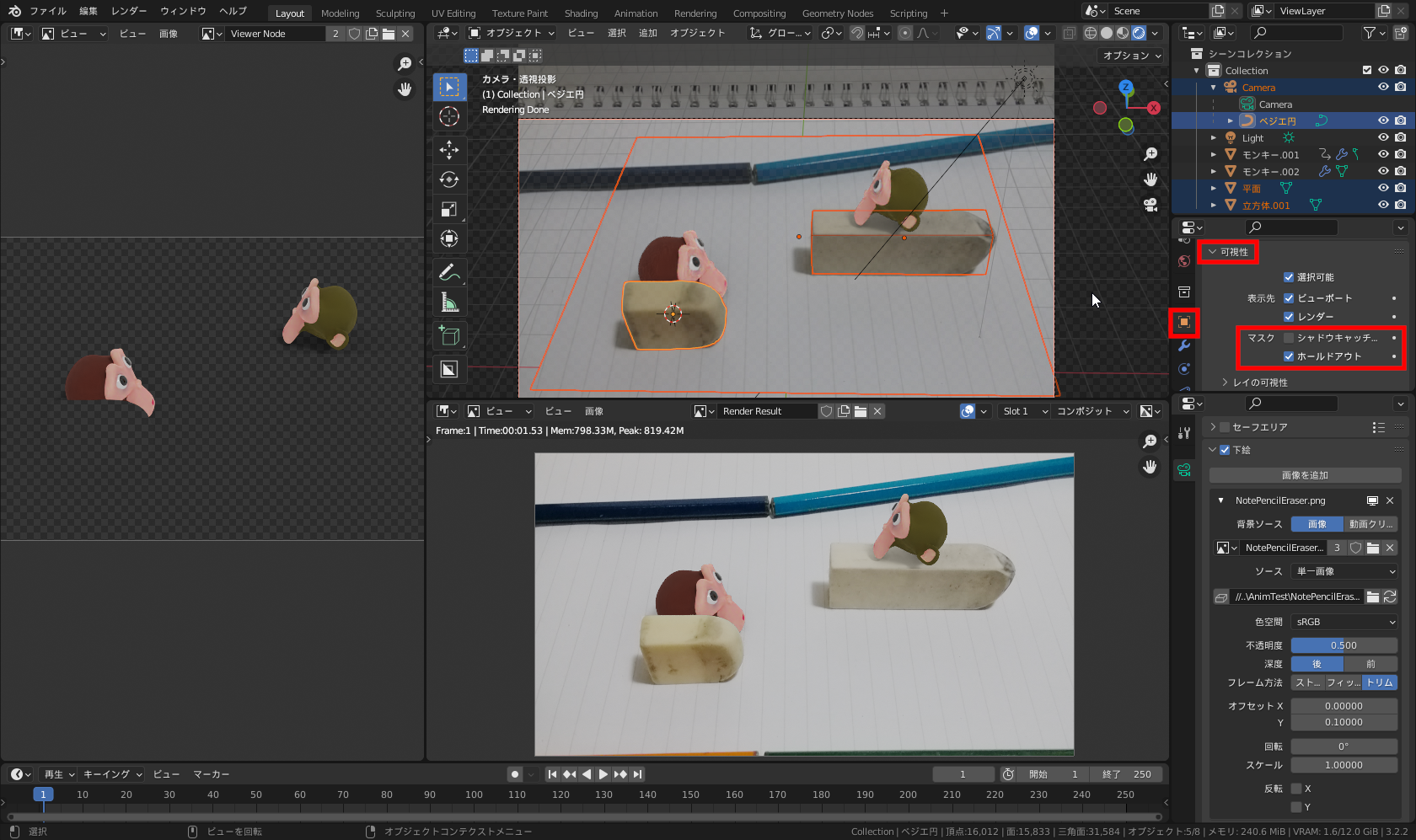Select the Move tool
The height and width of the screenshot is (840, 1416).
click(449, 150)
